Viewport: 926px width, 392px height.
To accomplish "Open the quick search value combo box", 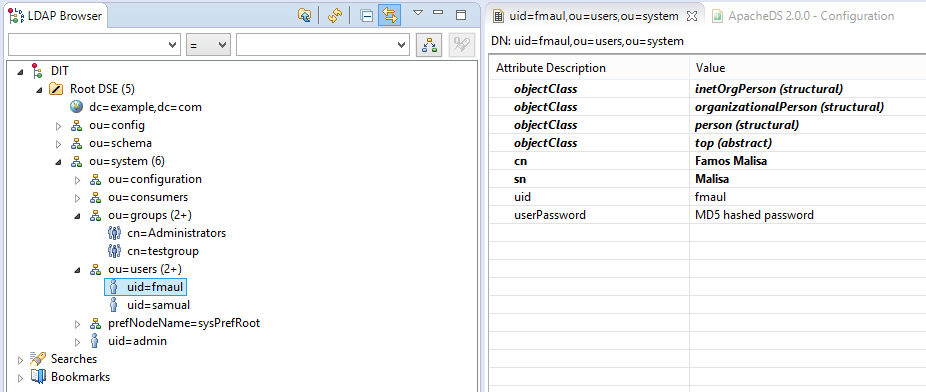I will tap(322, 45).
